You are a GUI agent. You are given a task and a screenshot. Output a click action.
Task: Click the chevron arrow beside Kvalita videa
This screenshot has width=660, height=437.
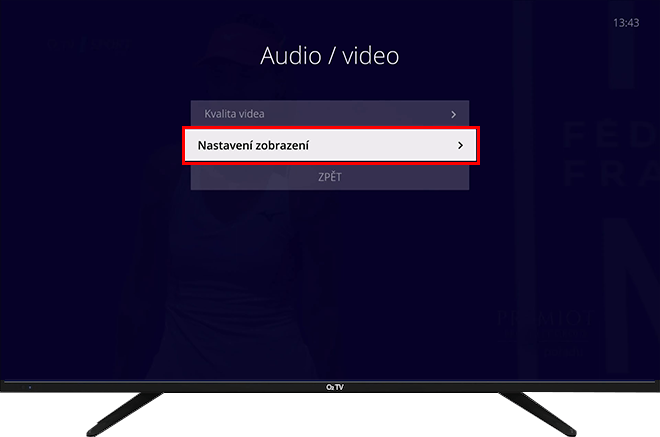[x=453, y=114]
